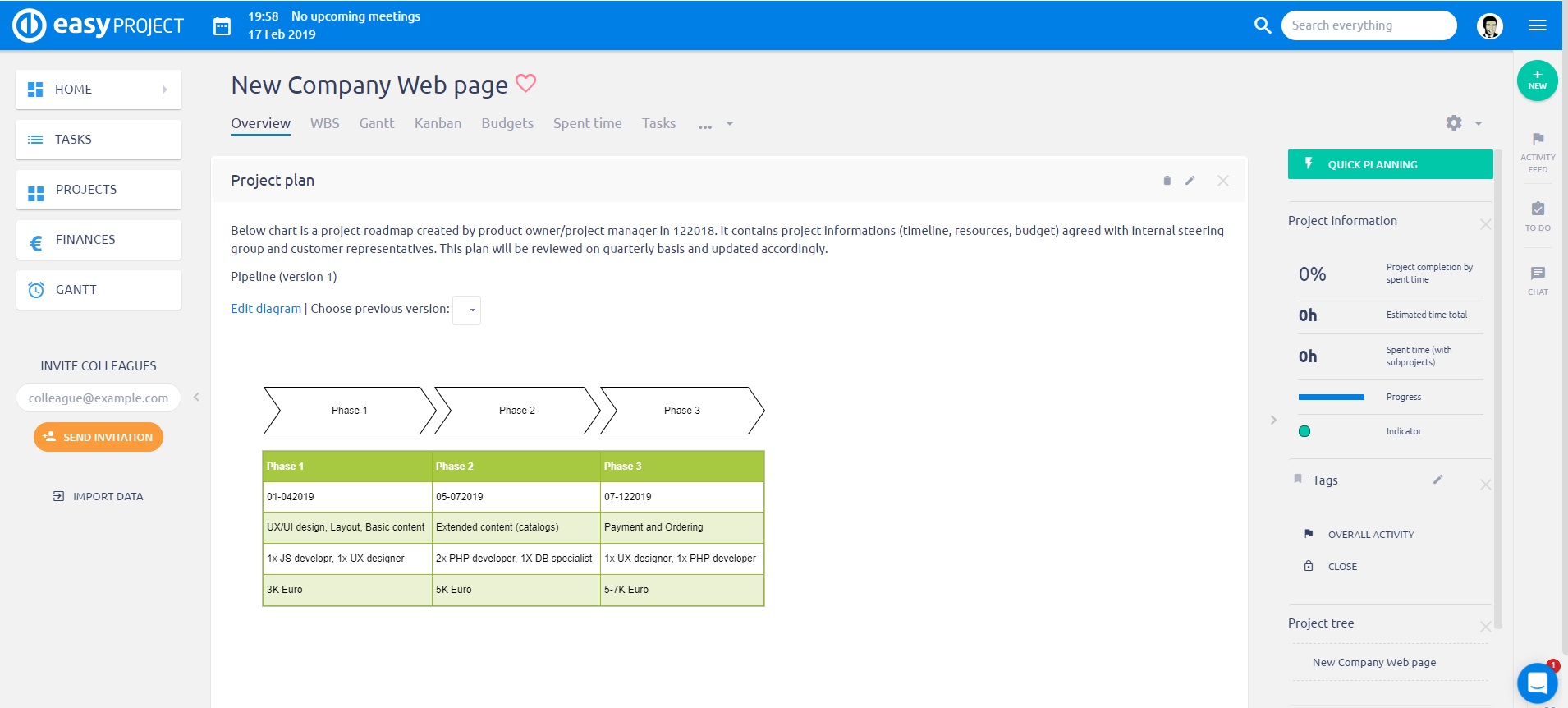Image resolution: width=1568 pixels, height=708 pixels.
Task: Open the Choose previous version dropdown
Action: pyautogui.click(x=467, y=310)
